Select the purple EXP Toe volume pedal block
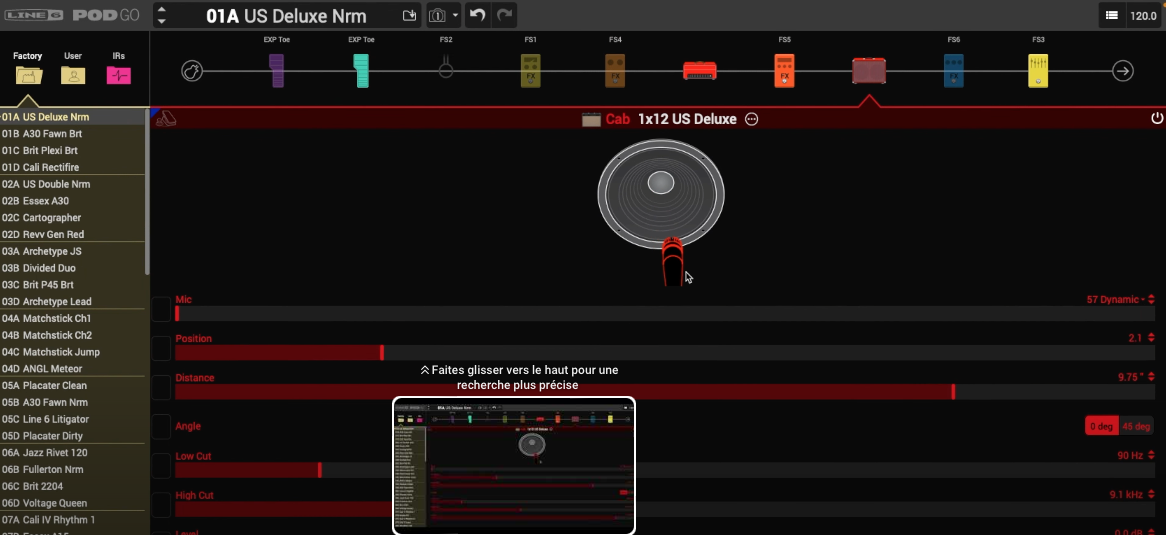 pos(277,71)
